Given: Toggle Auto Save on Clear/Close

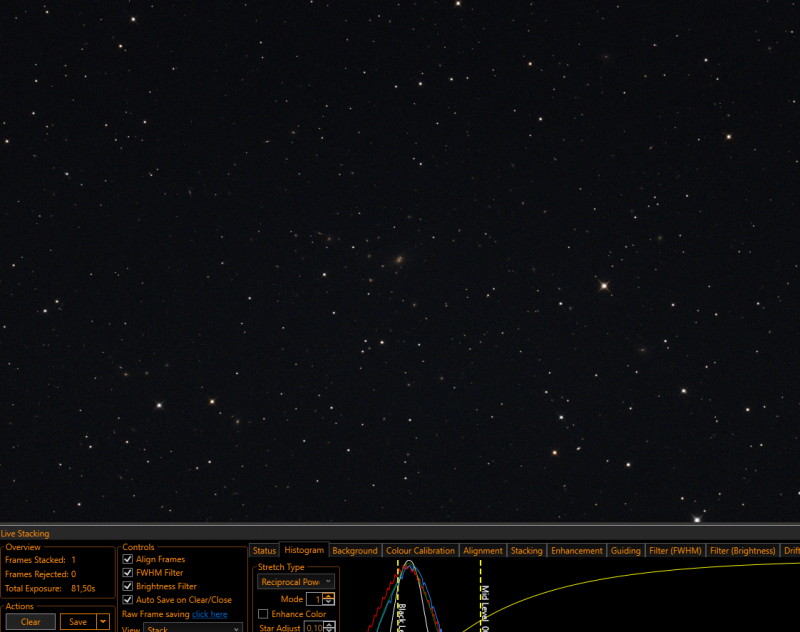Looking at the screenshot, I should click(x=128, y=600).
